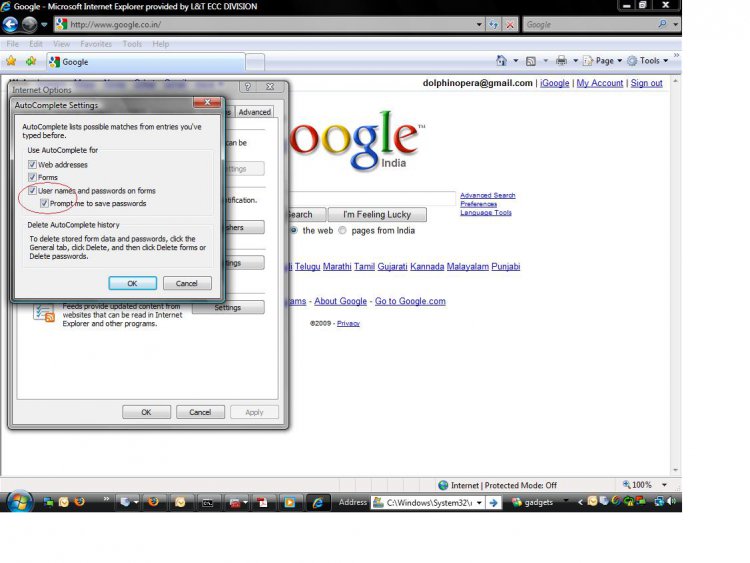Image resolution: width=750 pixels, height=563 pixels.
Task: Click the red Stop loading icon
Action: click(x=510, y=24)
